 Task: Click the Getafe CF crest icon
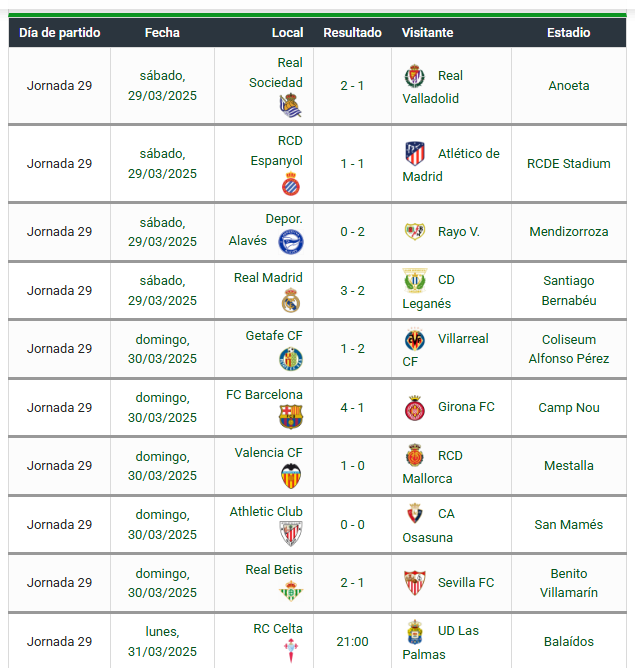coord(291,359)
